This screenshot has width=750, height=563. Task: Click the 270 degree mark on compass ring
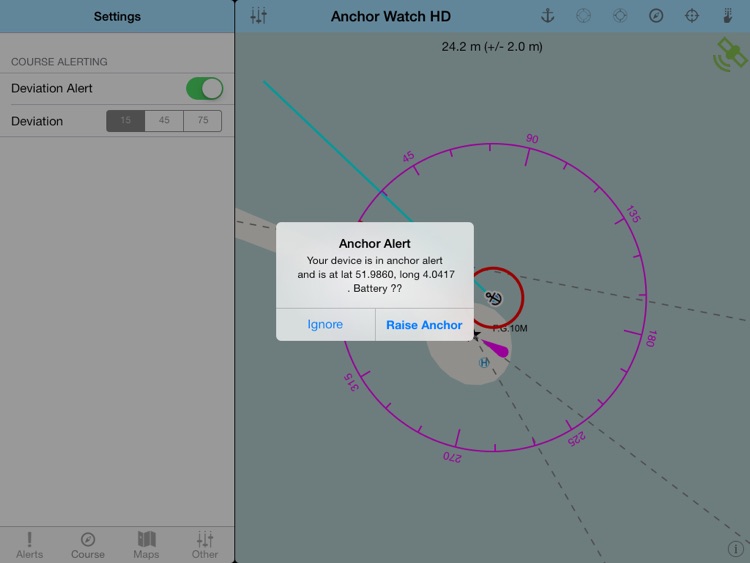pos(452,457)
